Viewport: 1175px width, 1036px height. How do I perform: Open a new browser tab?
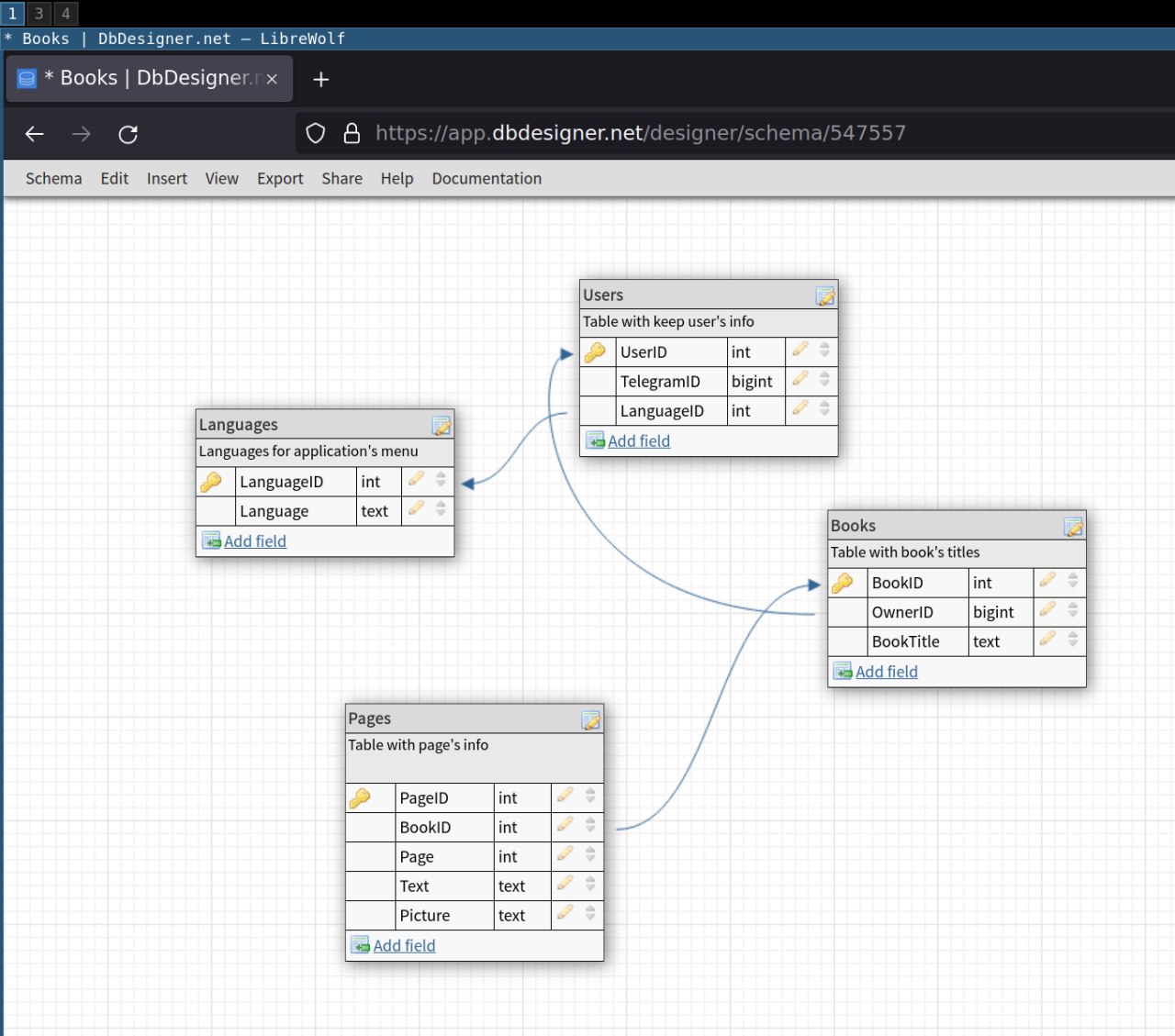point(320,80)
